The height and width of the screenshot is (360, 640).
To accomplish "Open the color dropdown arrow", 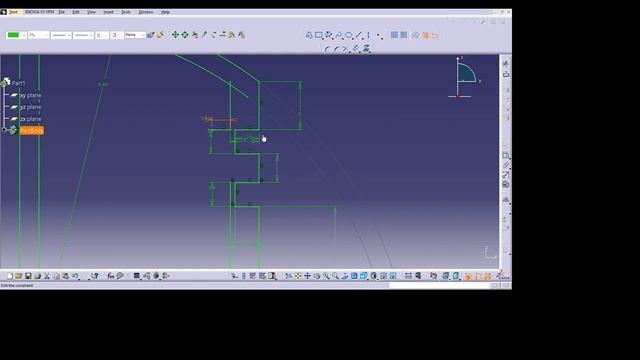I will [x=24, y=36].
